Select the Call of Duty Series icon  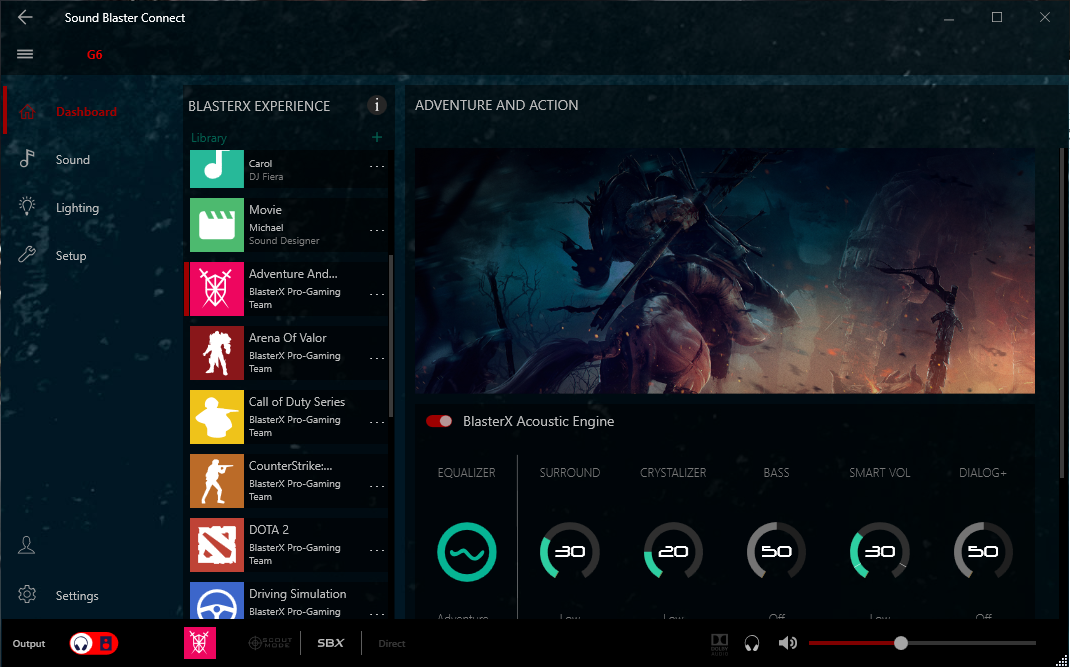[x=216, y=417]
